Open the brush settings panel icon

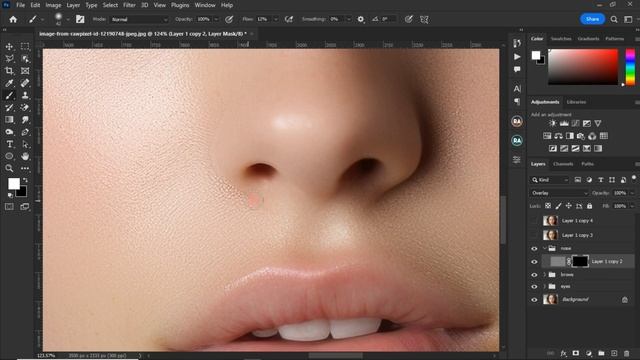pos(80,19)
